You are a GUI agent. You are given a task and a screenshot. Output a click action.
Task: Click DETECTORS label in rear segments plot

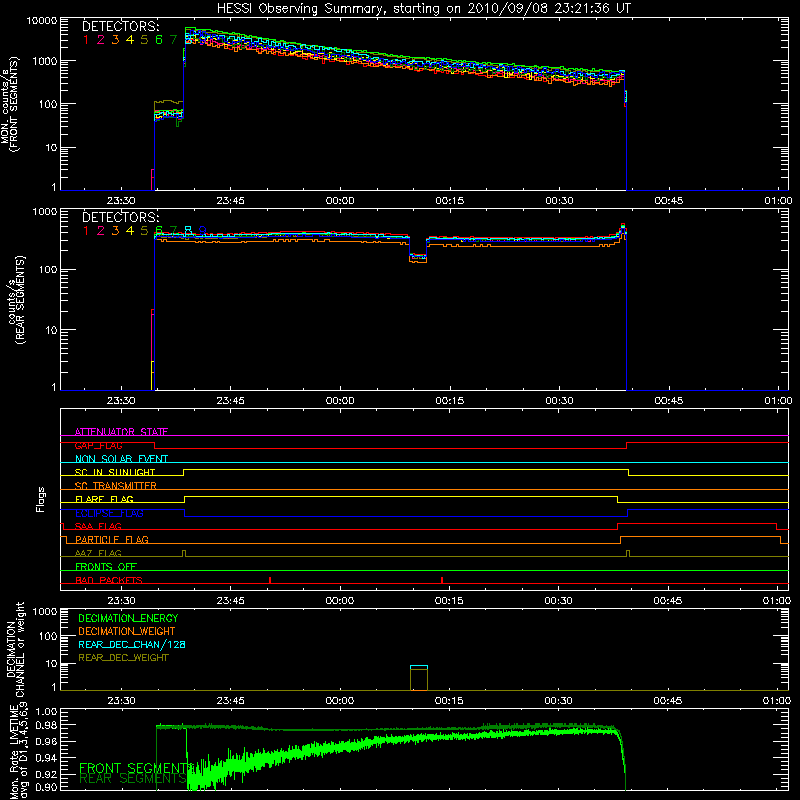click(x=121, y=217)
